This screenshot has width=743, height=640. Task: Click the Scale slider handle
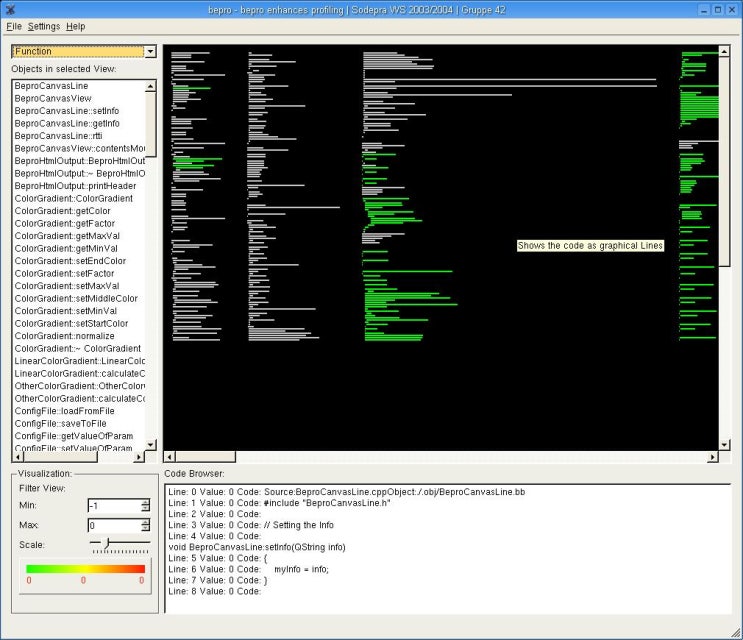[107, 543]
